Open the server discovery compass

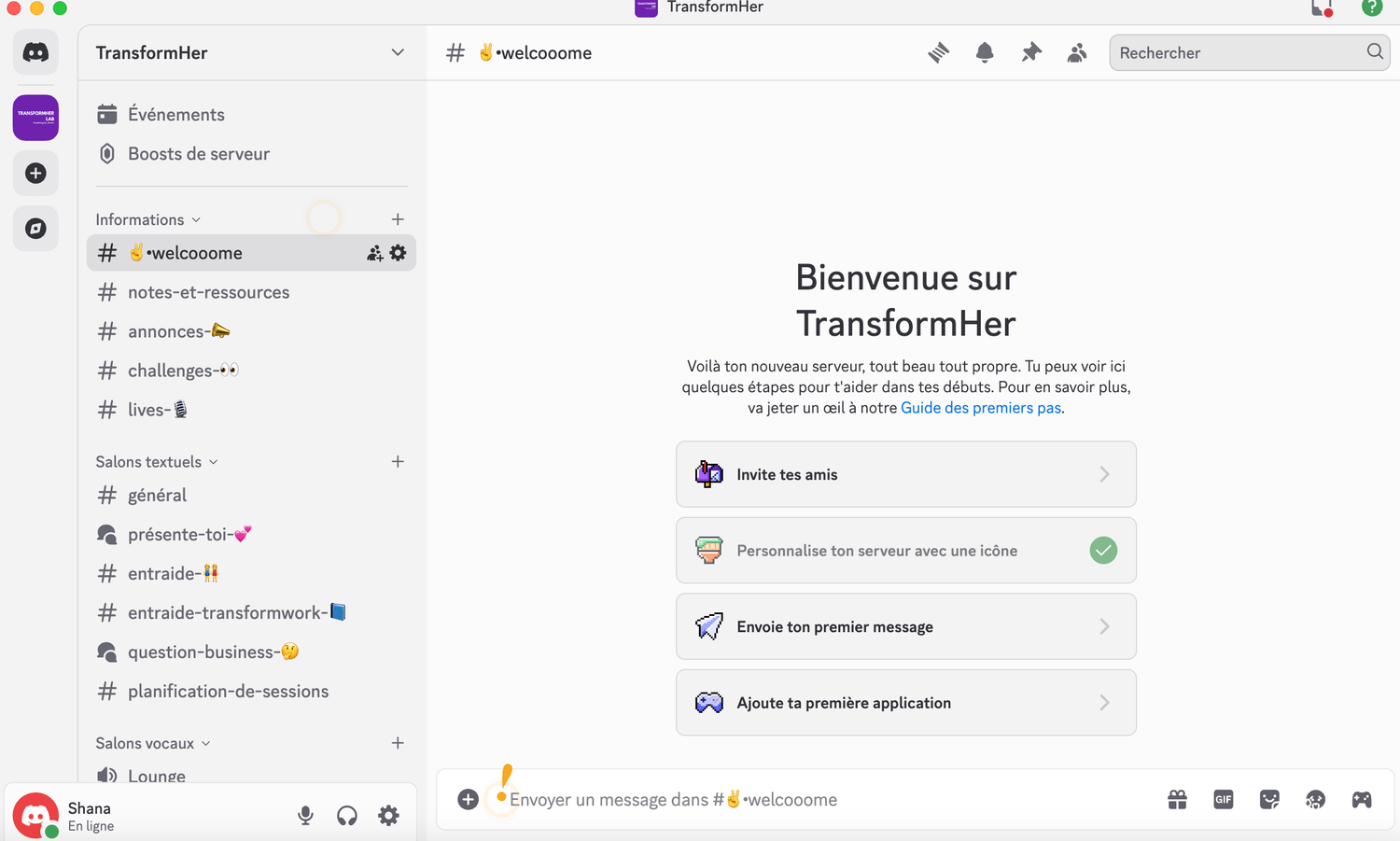point(35,228)
